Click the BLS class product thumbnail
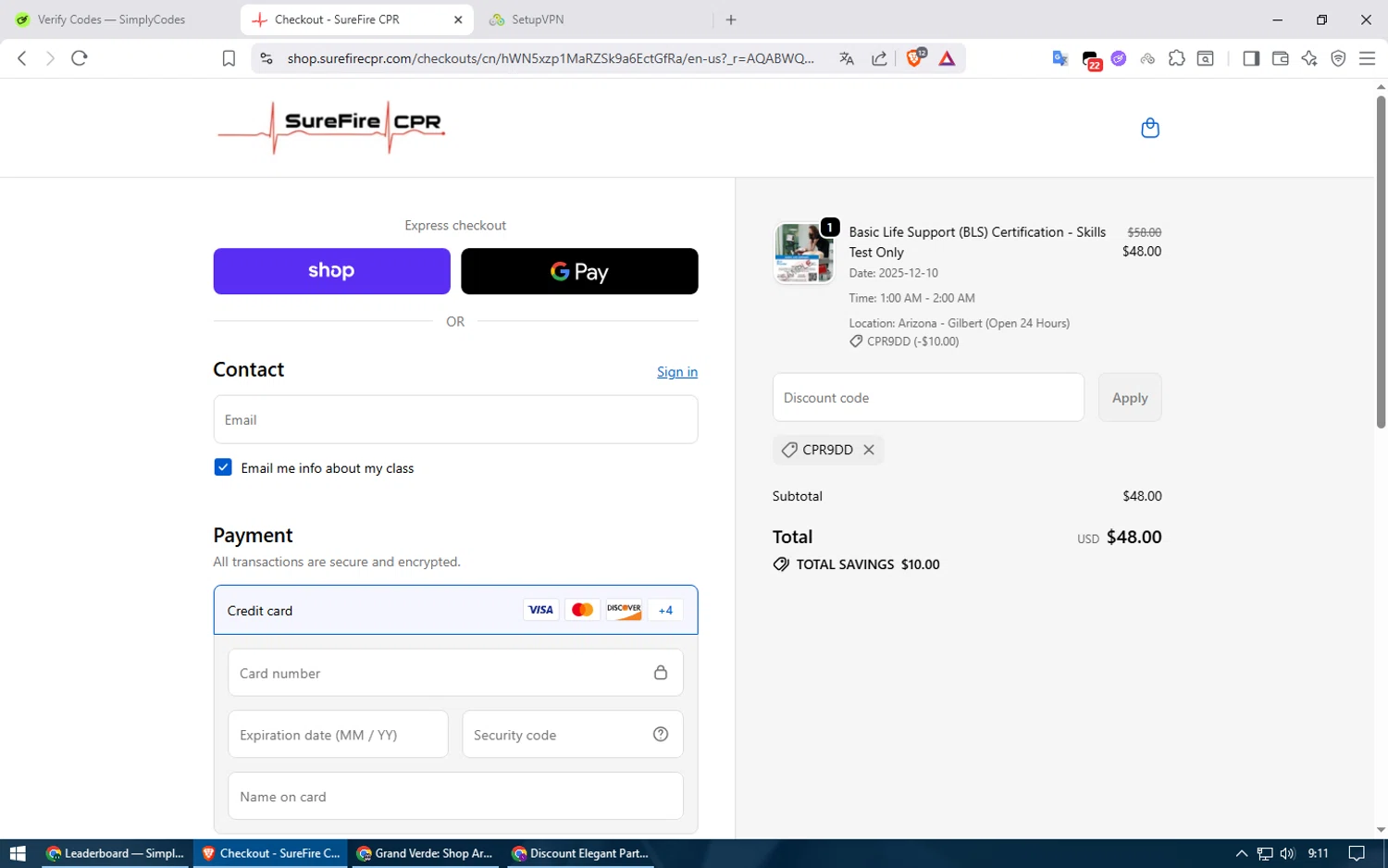Screen dimensions: 1388x868 804,253
